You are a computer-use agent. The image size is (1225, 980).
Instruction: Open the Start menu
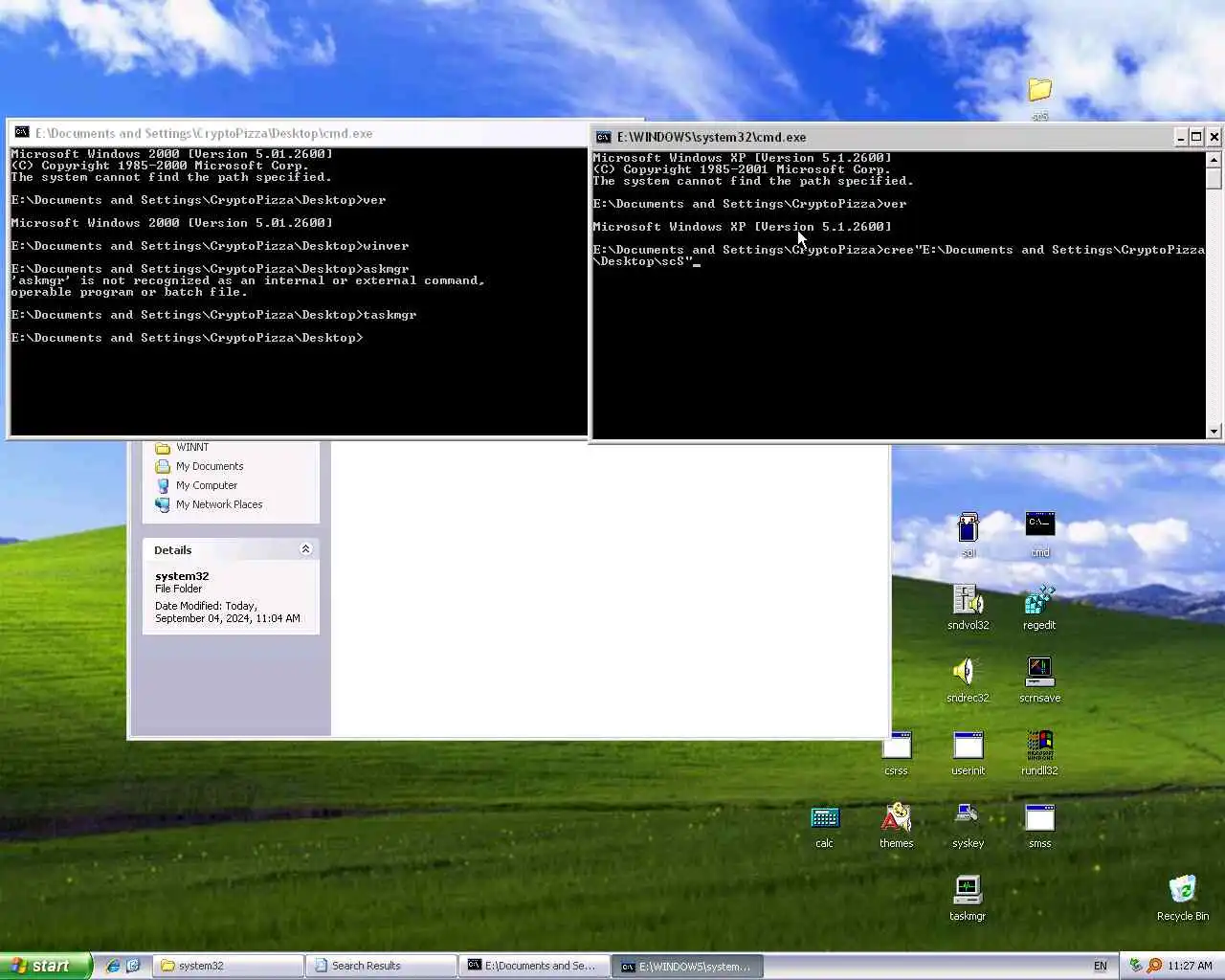(46, 966)
